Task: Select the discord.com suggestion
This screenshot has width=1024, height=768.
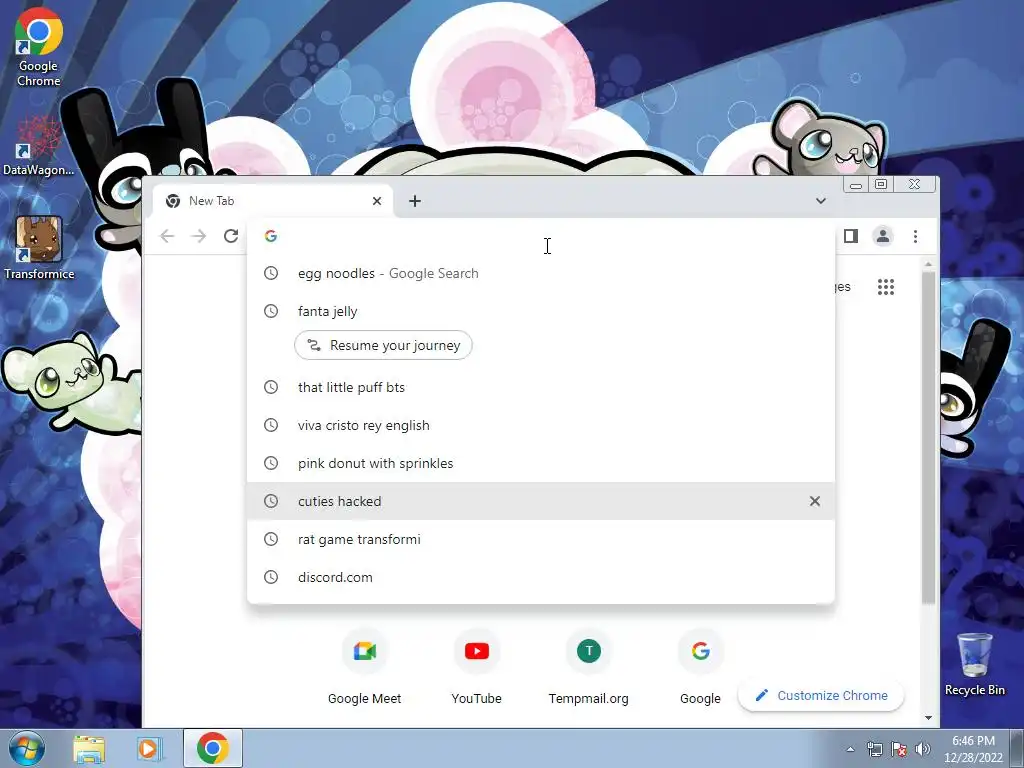Action: (541, 577)
